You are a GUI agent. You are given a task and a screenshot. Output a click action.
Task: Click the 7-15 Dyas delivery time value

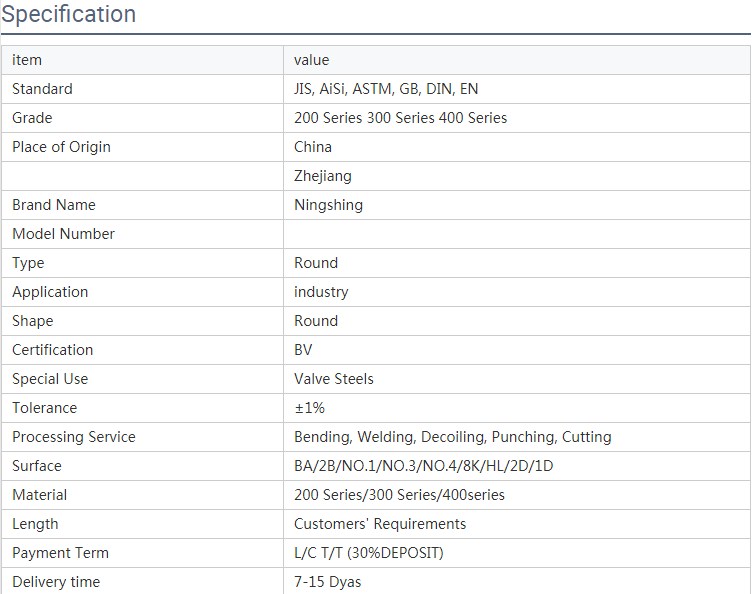pyautogui.click(x=327, y=582)
